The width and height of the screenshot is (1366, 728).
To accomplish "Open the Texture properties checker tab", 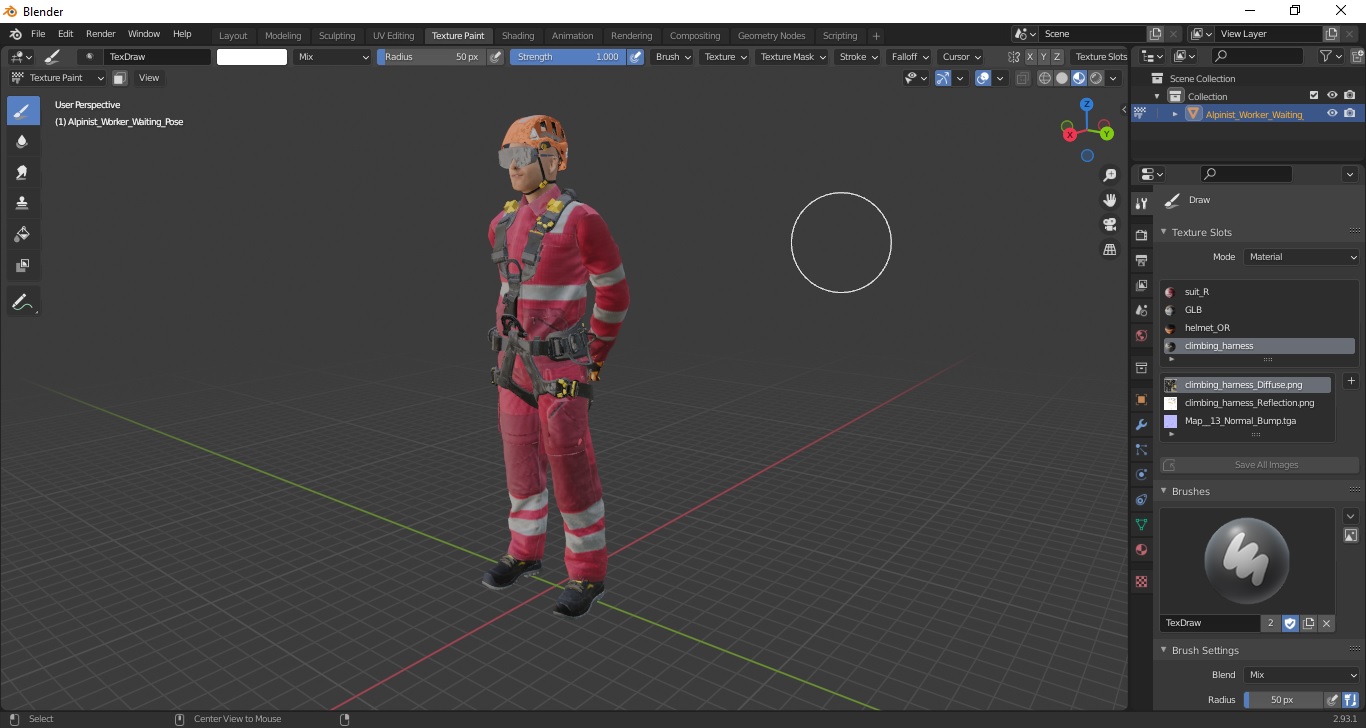I will (x=1141, y=581).
